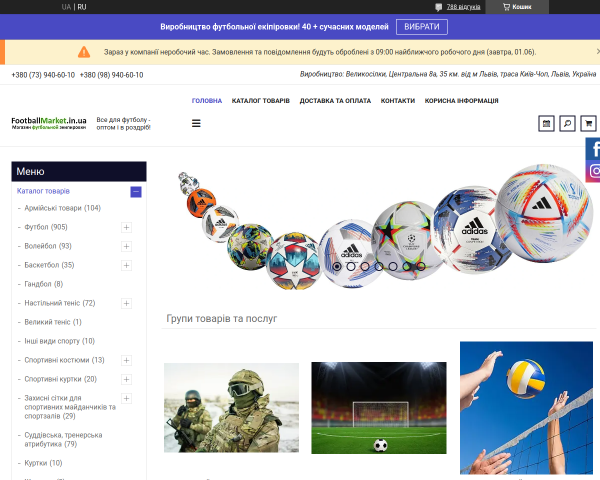This screenshot has height=480, width=600.
Task: Open the Кошик button in top bar
Action: [x=517, y=7]
